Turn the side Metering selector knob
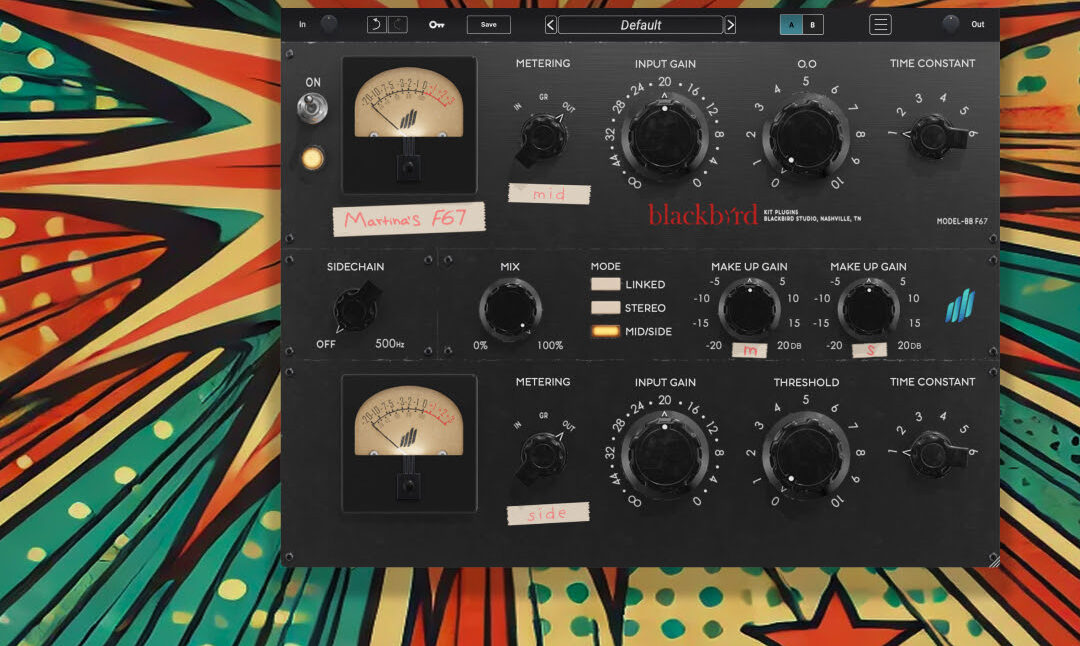 click(x=543, y=456)
